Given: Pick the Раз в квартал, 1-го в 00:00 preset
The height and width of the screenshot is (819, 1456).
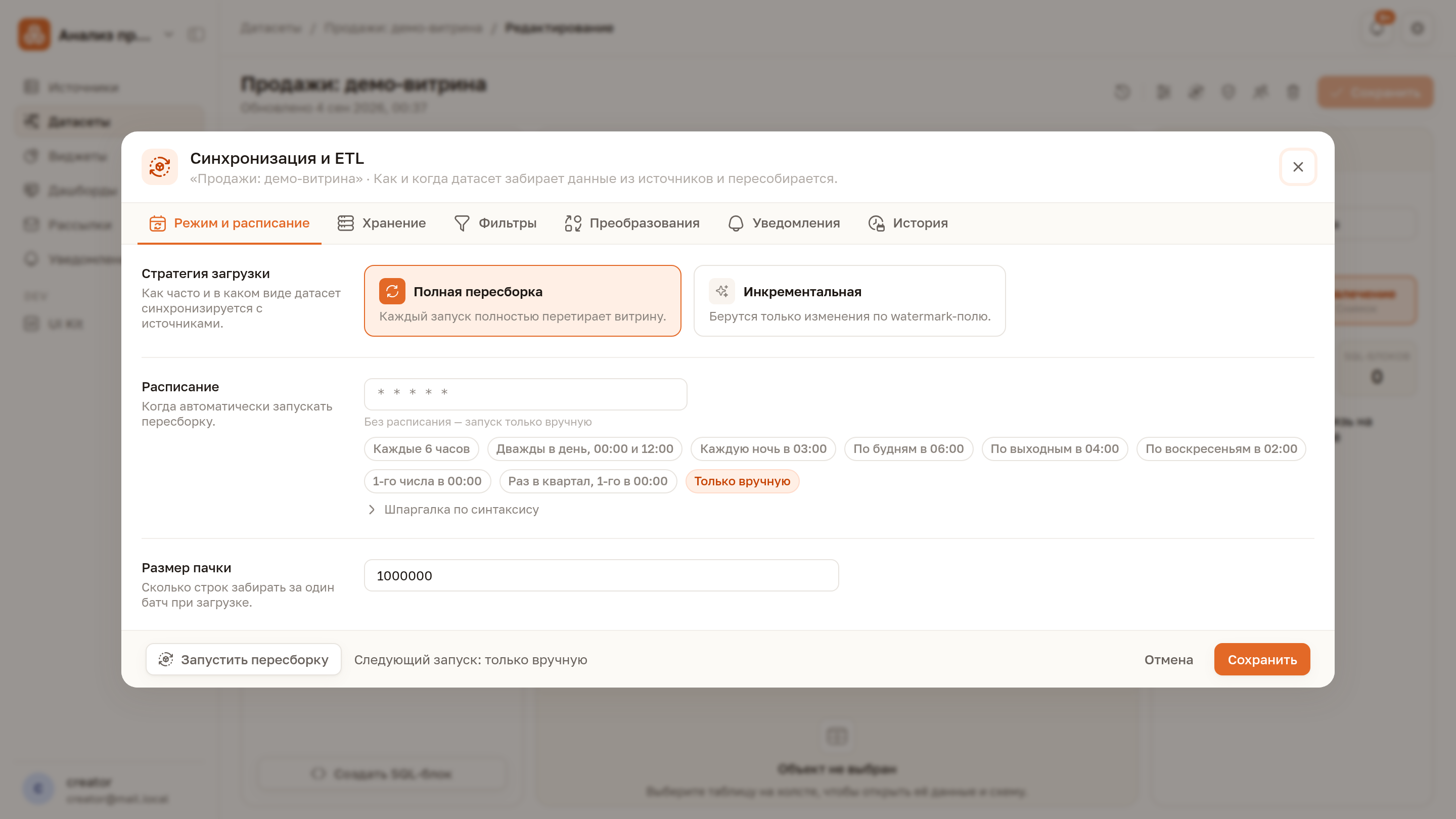Looking at the screenshot, I should (x=588, y=481).
